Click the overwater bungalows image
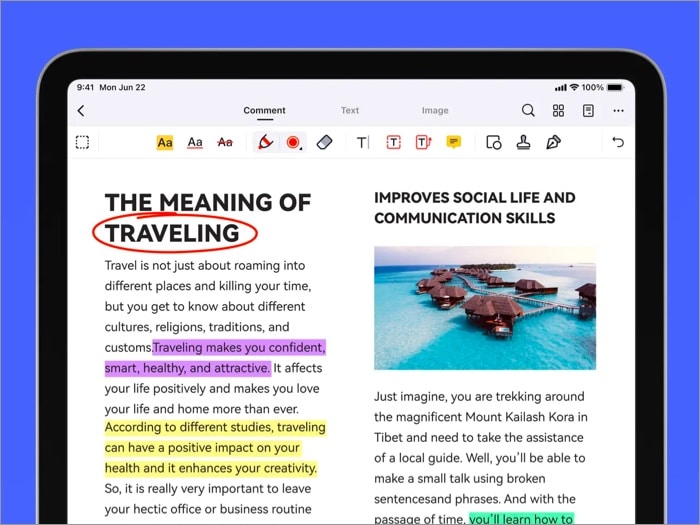Screen dimensions: 700x525 tap(484, 308)
